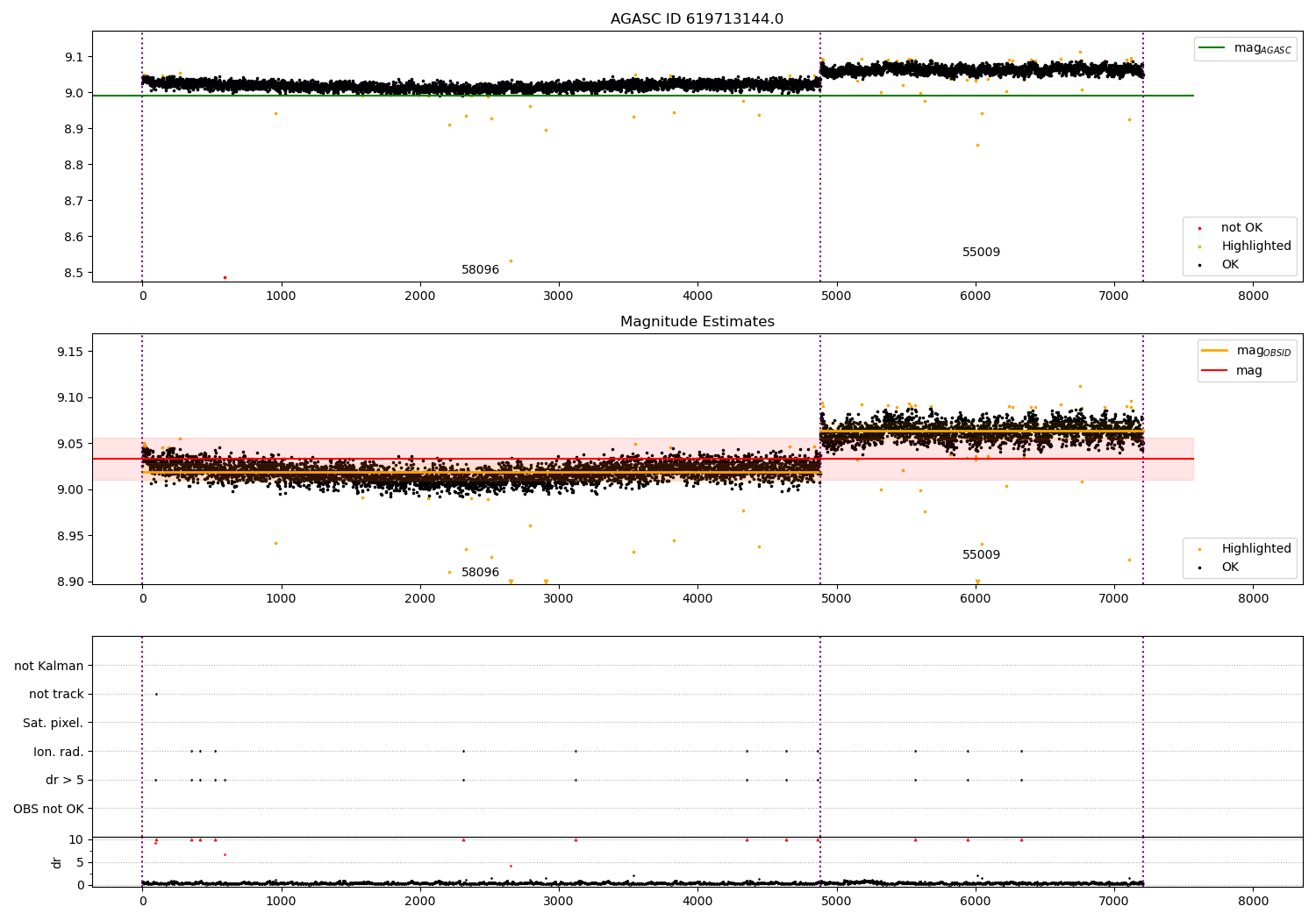This screenshot has width=1316, height=921.
Task: Select the 'not OK' legend entry
Action: [x=1241, y=228]
